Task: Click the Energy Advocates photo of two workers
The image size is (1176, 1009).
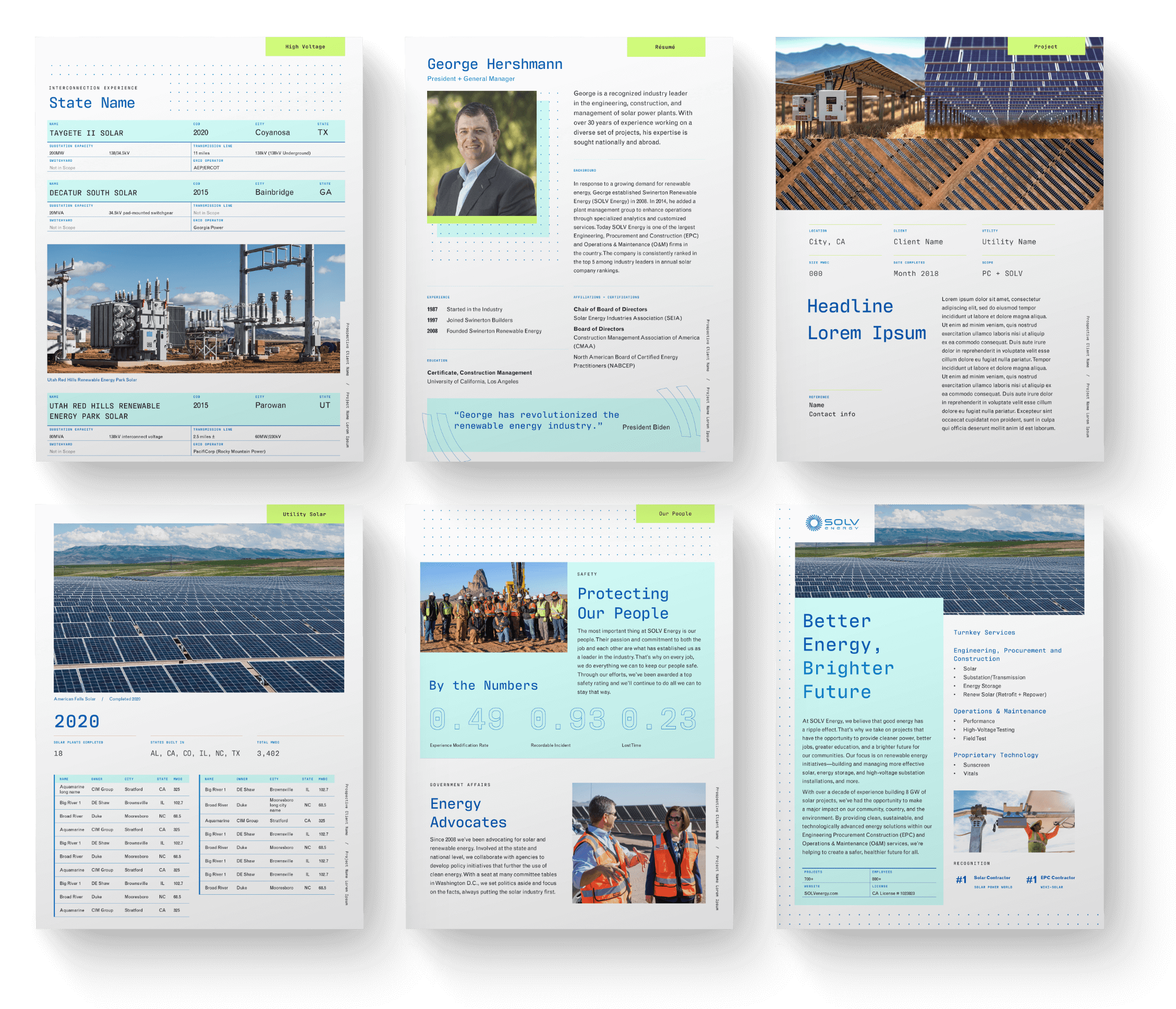Action: coord(638,843)
